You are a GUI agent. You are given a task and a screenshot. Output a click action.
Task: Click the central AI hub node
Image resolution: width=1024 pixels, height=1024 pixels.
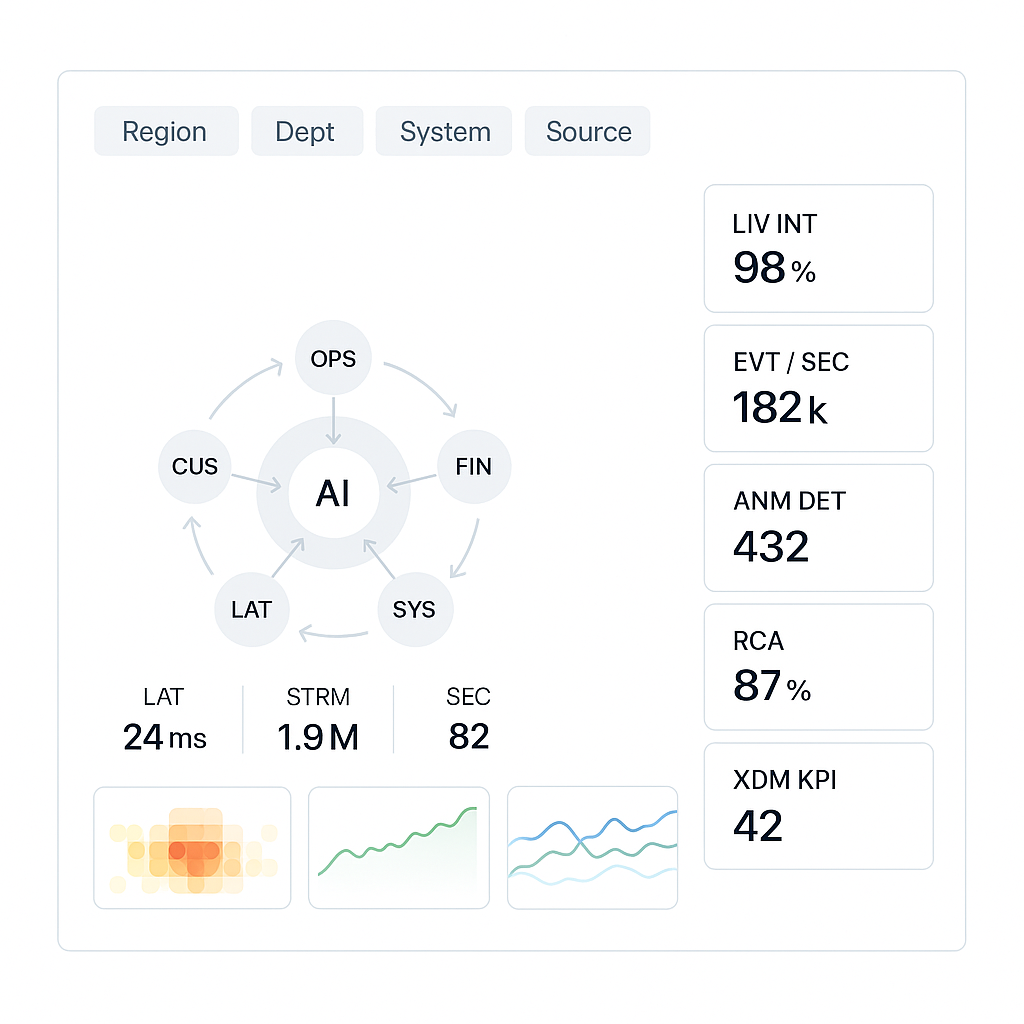coord(333,493)
